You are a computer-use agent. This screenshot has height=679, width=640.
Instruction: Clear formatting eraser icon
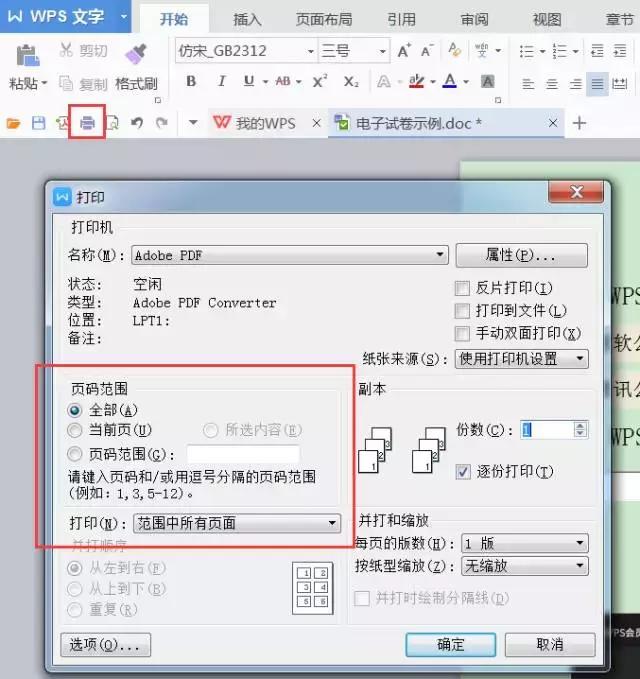coord(454,50)
